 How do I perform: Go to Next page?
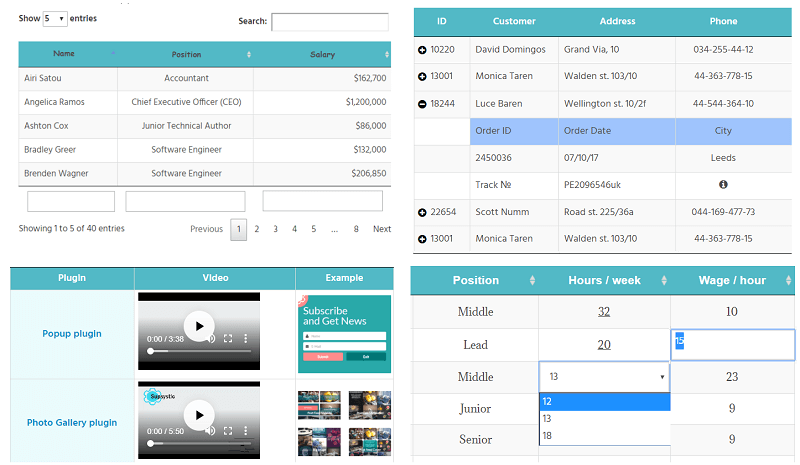(382, 229)
